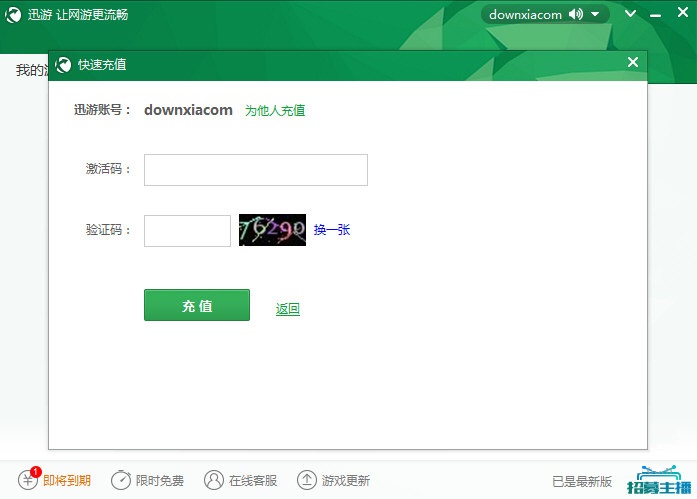
Task: Close the 快速充值 dialog
Action: coord(633,62)
